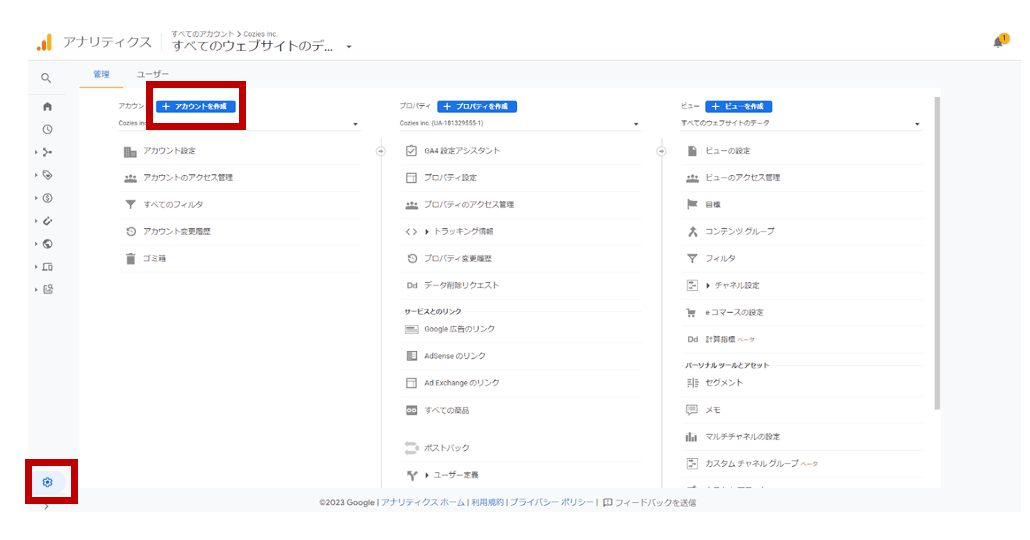Open プロパティ設定 menu item
This screenshot has height=540, width=1030.
[522, 178]
